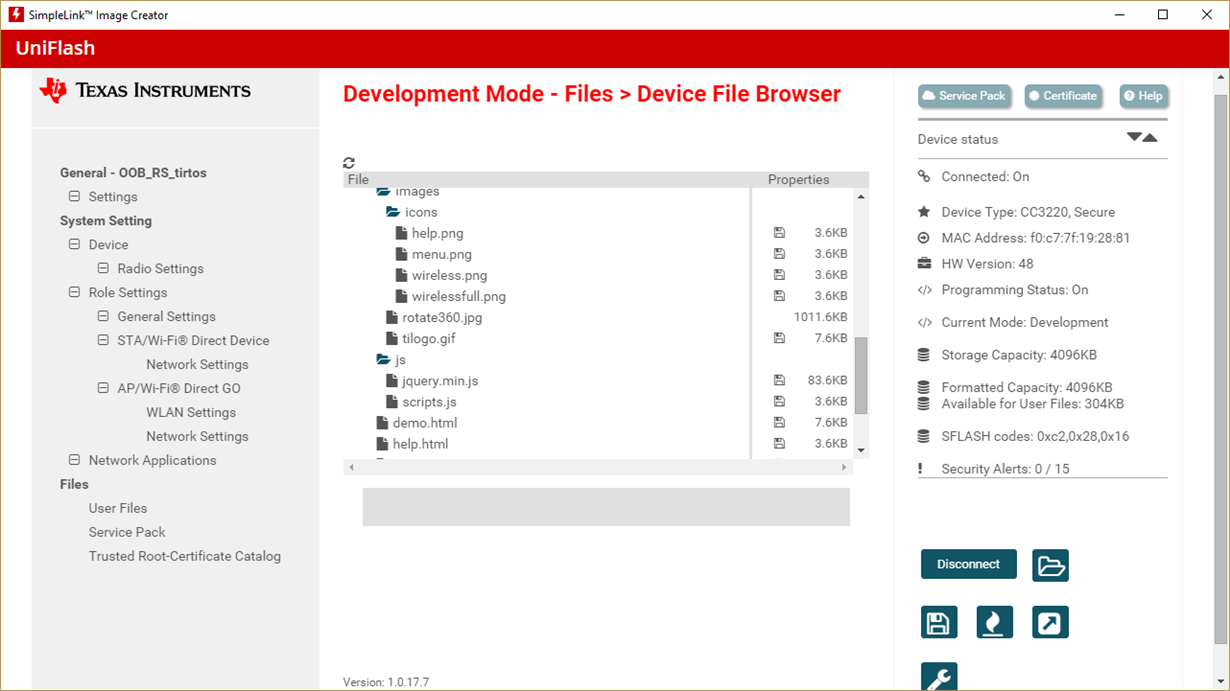Screen dimensions: 1230x691
Task: Expand Device status with down triangle
Action: [x=1134, y=136]
